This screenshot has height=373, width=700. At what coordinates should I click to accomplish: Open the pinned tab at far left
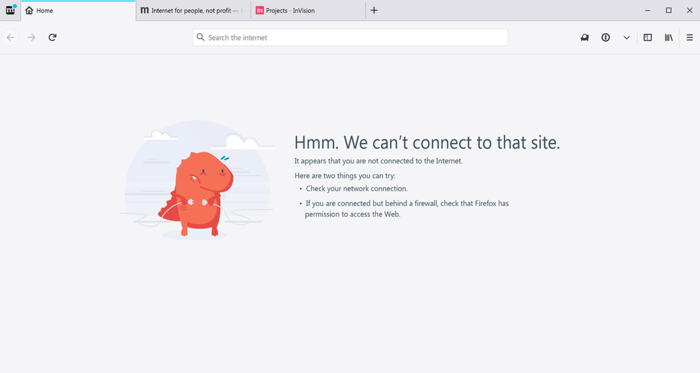[10, 10]
